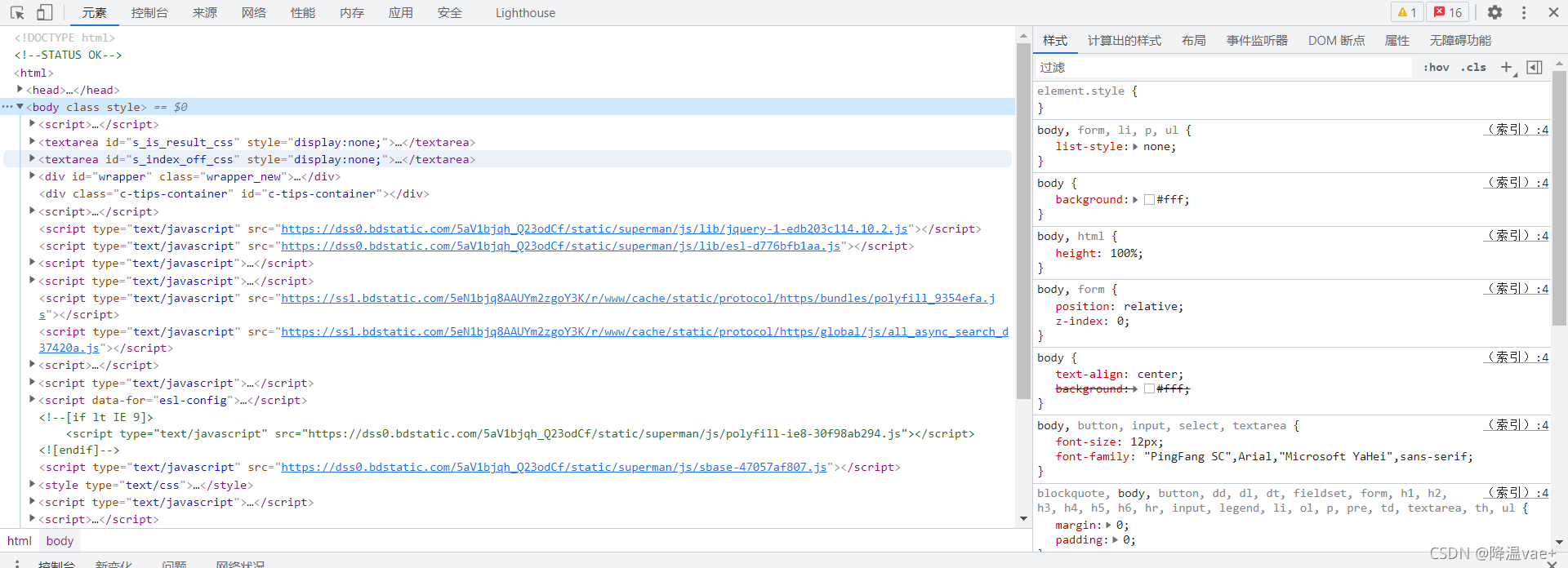
Task: Click the text-align: center declaration
Action: pyautogui.click(x=1119, y=375)
